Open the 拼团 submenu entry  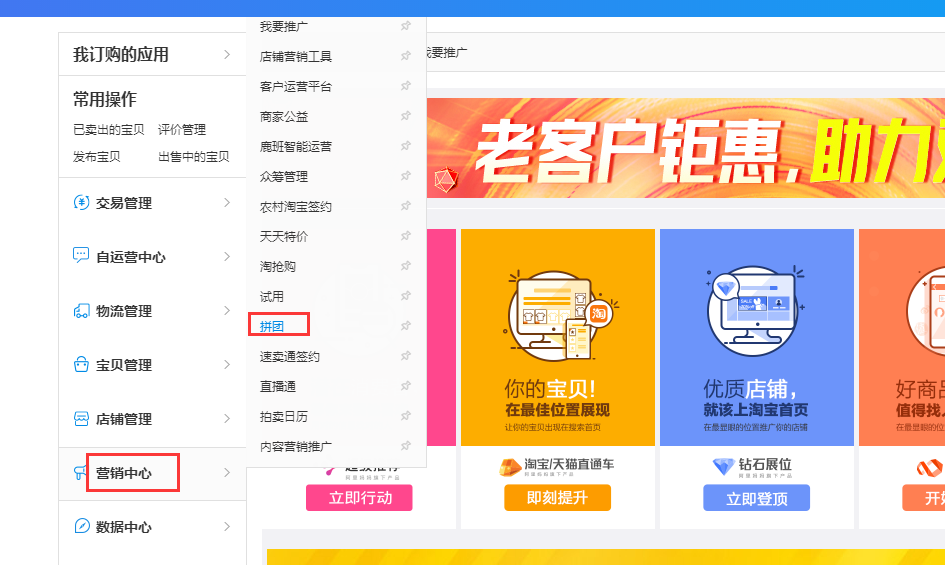coord(271,326)
